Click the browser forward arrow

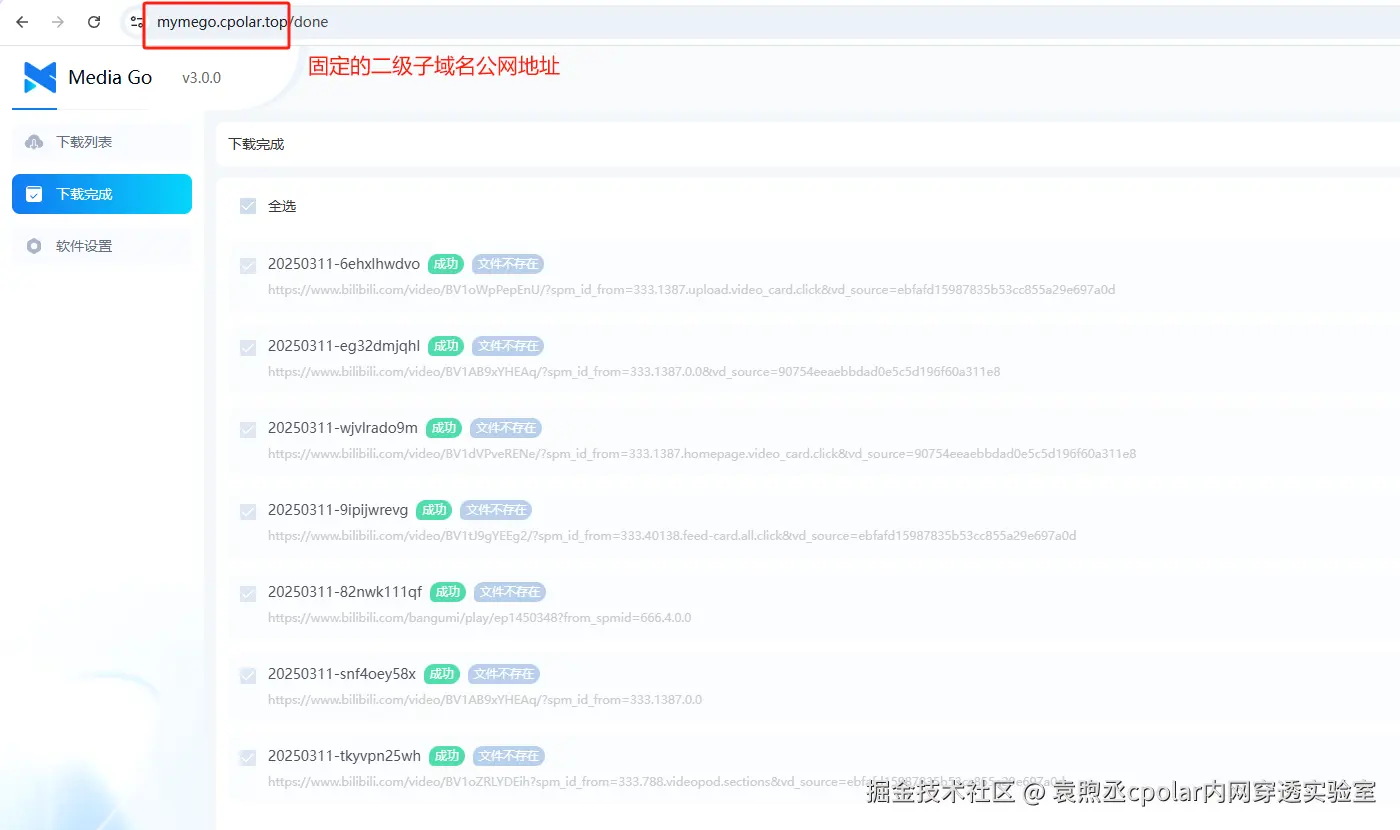tap(58, 21)
